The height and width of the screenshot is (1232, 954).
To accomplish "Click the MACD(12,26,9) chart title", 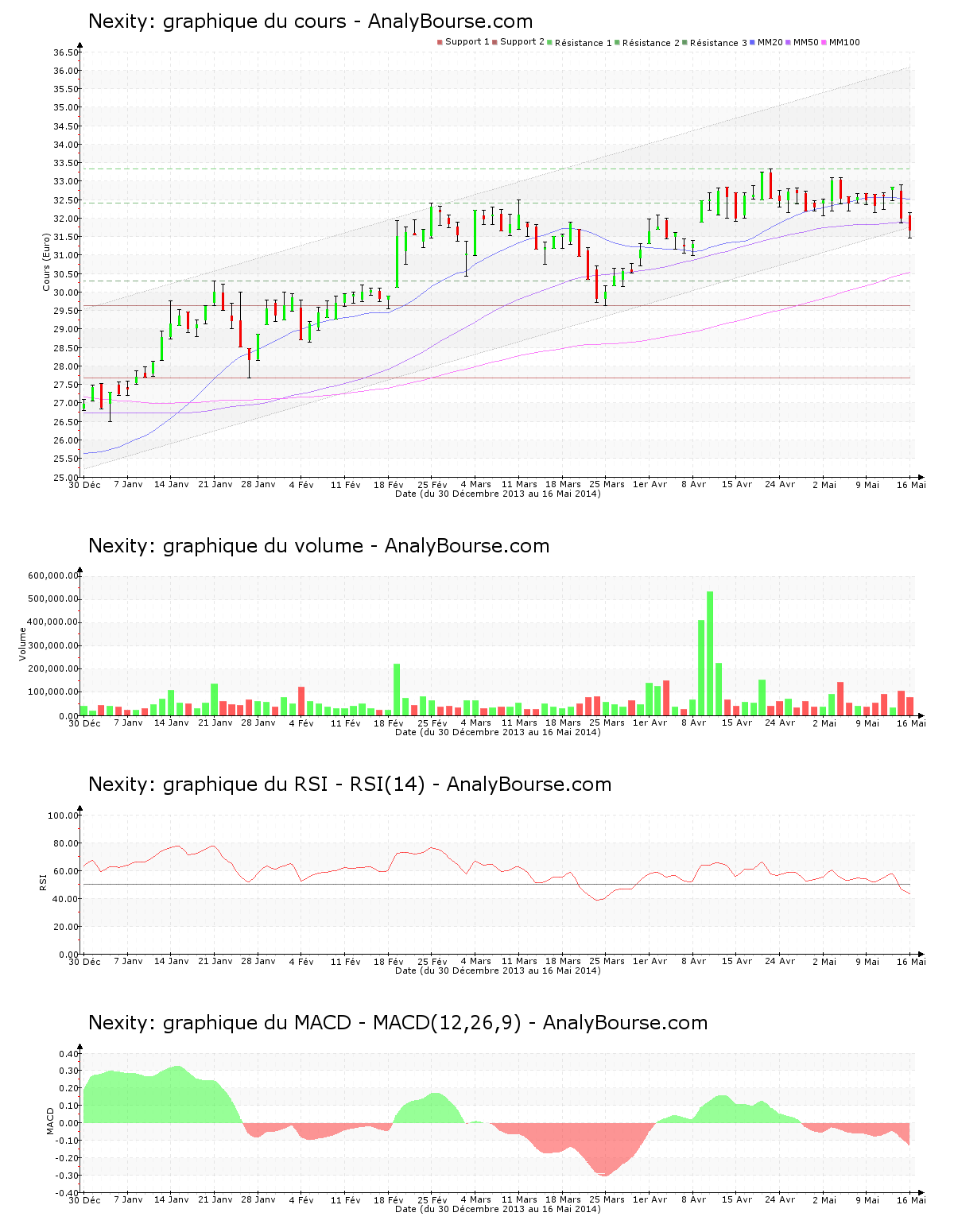I will pos(397,1023).
